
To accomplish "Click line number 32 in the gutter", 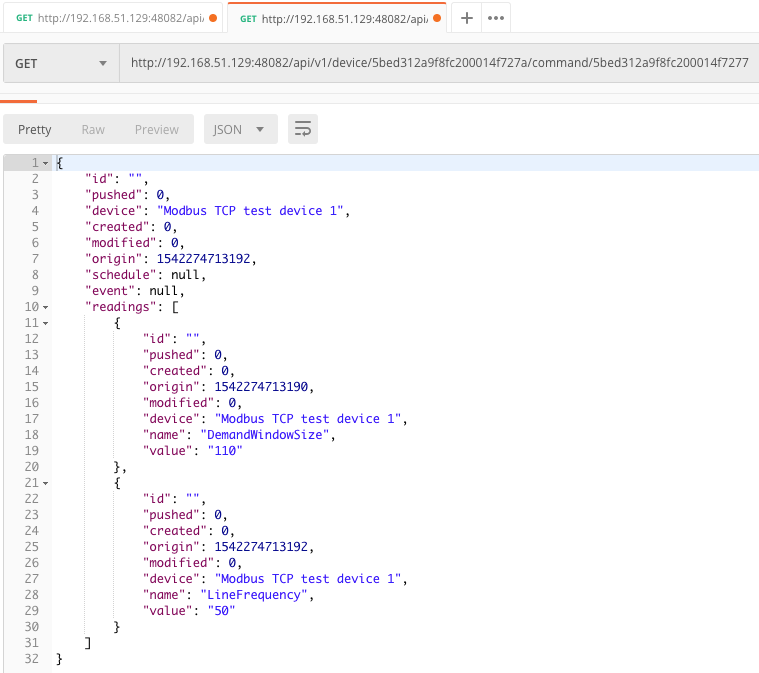I will [30, 659].
